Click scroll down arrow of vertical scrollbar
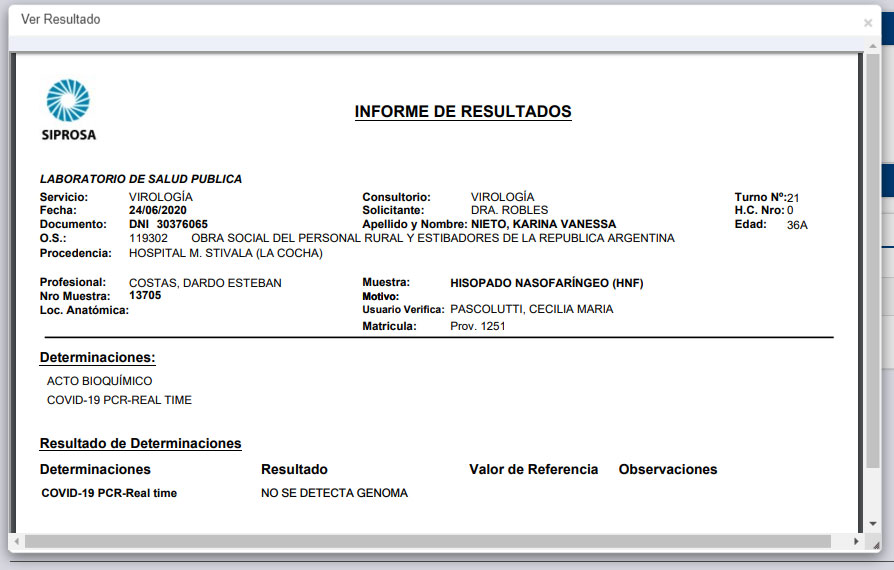 pos(873,524)
